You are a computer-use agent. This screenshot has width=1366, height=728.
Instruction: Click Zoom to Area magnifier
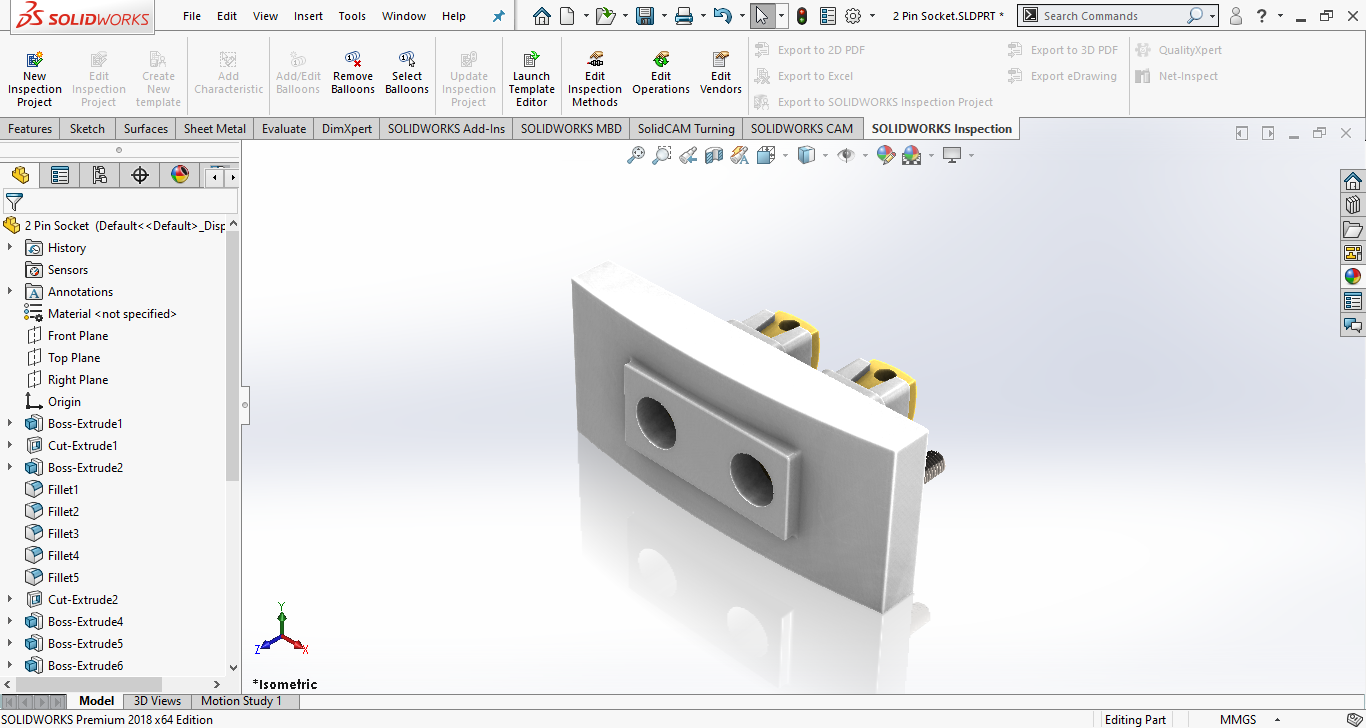[662, 155]
